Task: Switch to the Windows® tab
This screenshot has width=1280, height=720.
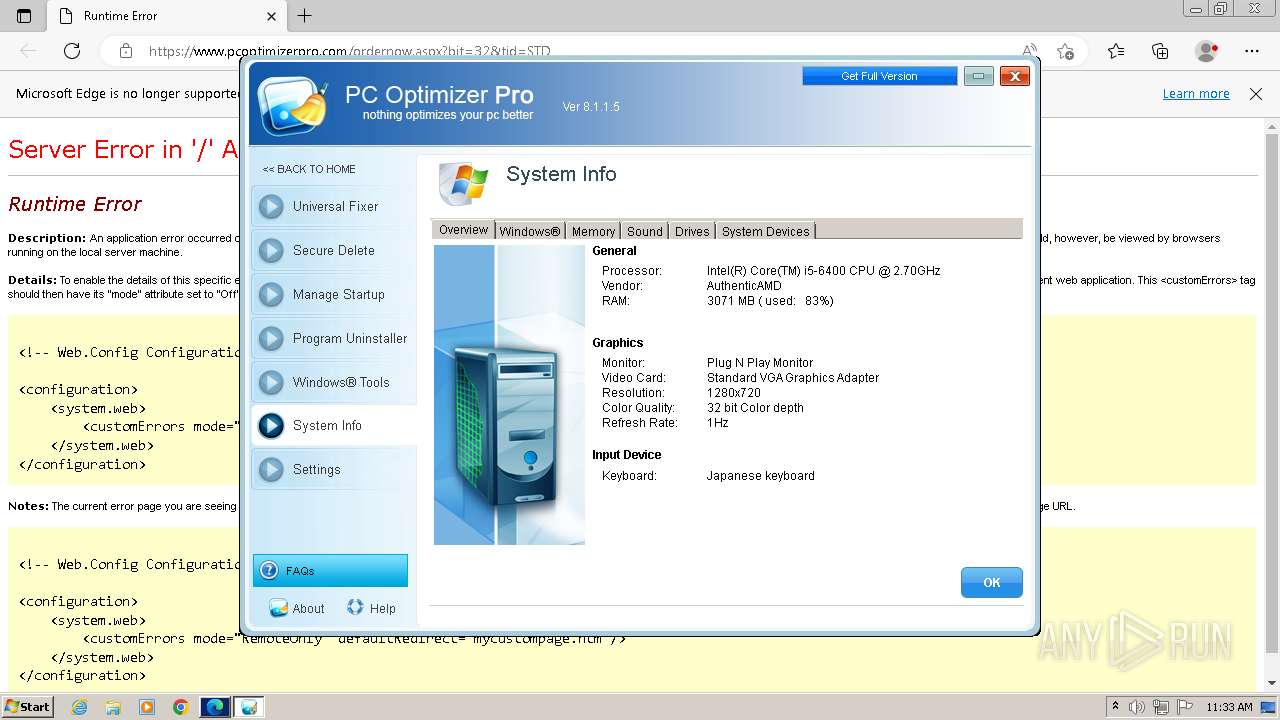Action: coord(530,231)
